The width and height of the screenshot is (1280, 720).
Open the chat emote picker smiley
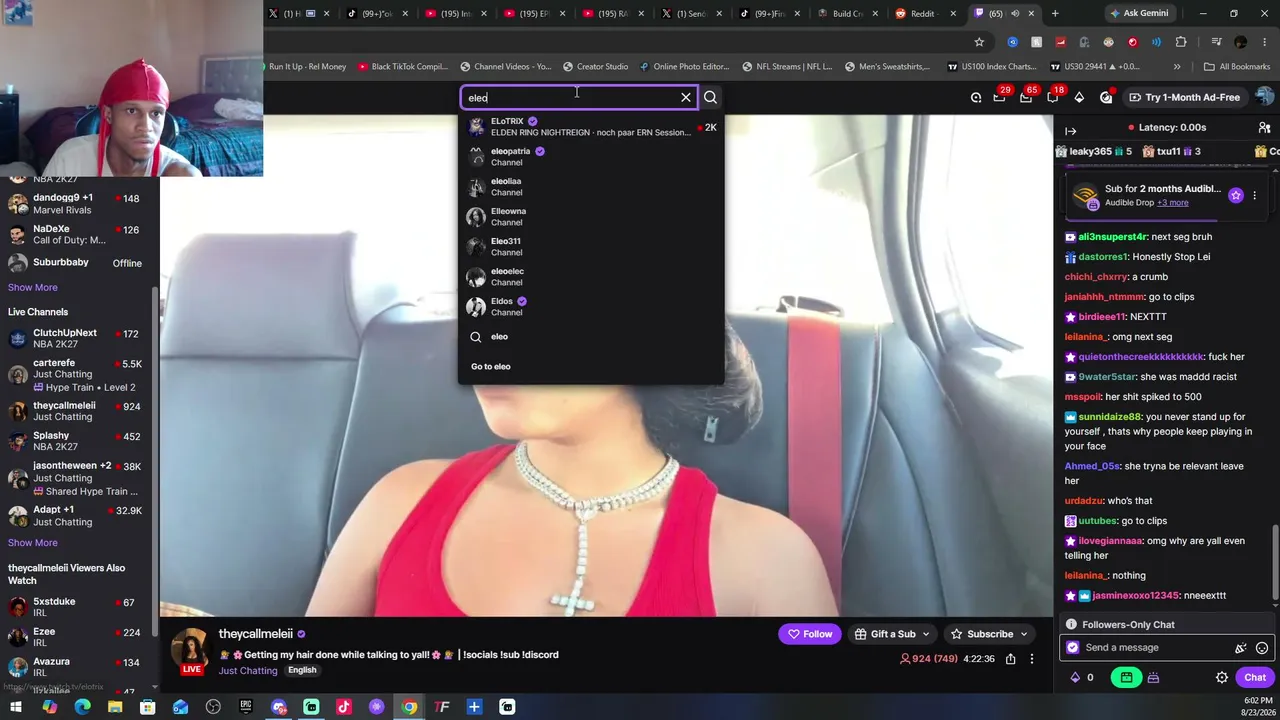(x=1262, y=648)
